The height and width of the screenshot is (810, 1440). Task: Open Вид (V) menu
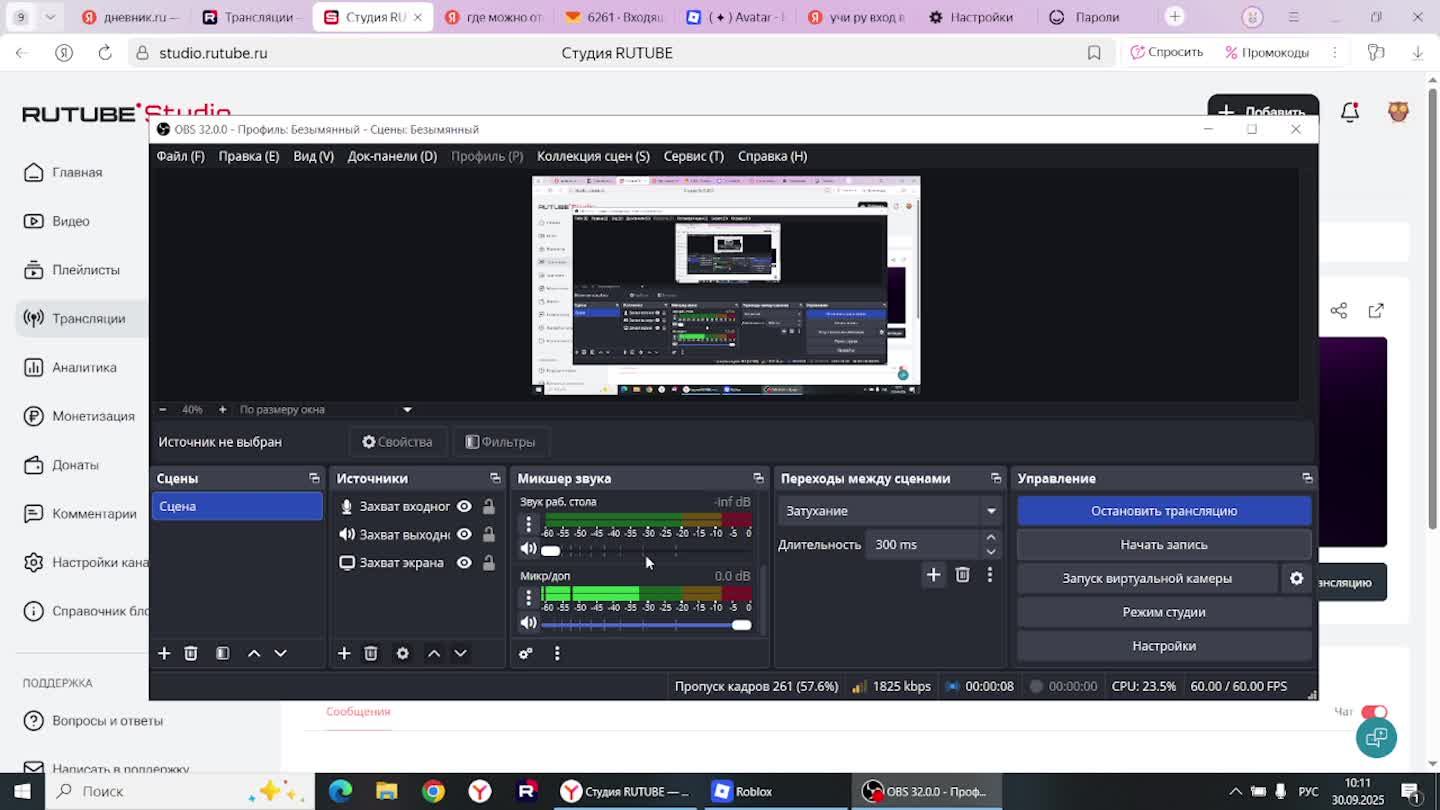tap(313, 156)
